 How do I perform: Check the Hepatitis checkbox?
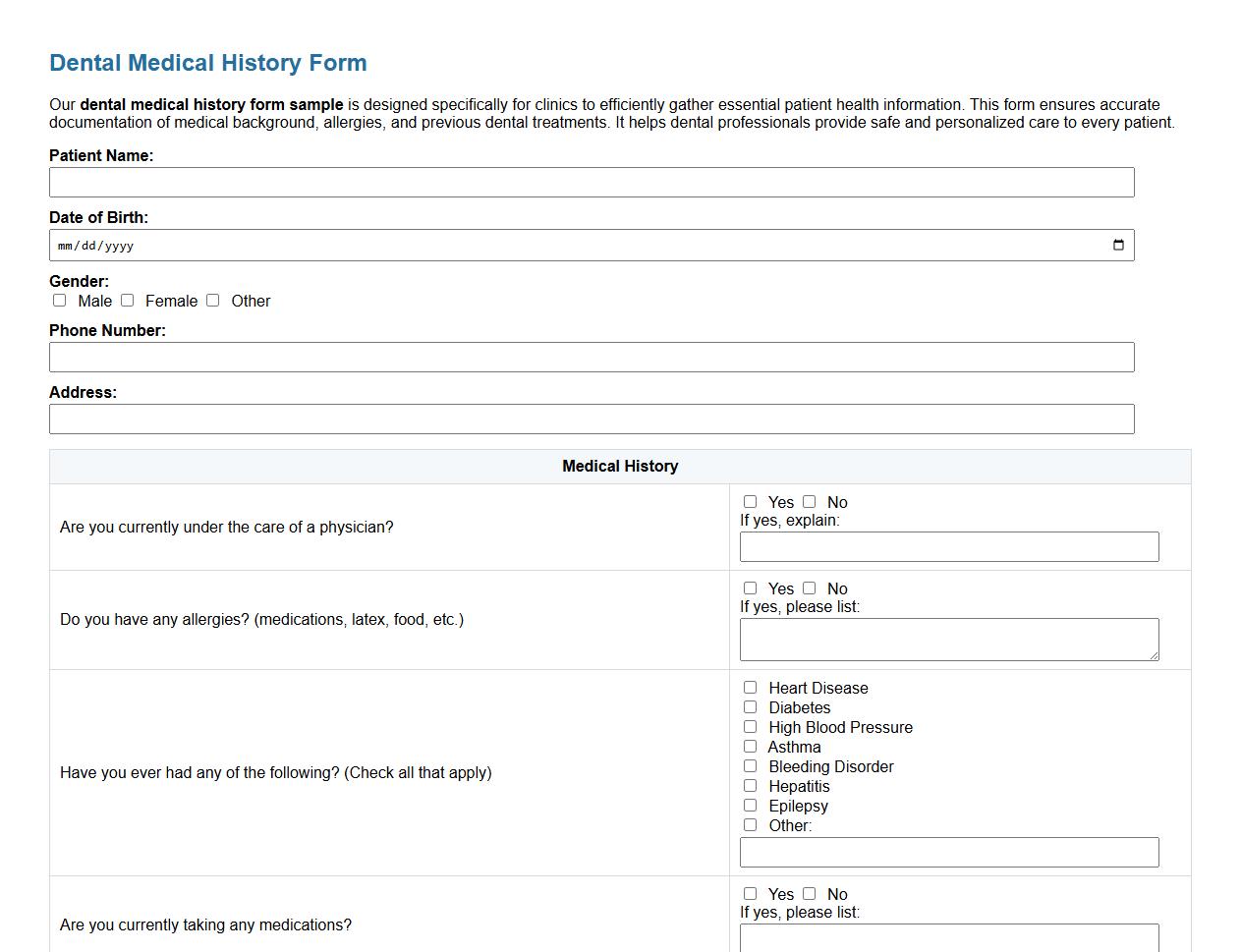pyautogui.click(x=750, y=785)
